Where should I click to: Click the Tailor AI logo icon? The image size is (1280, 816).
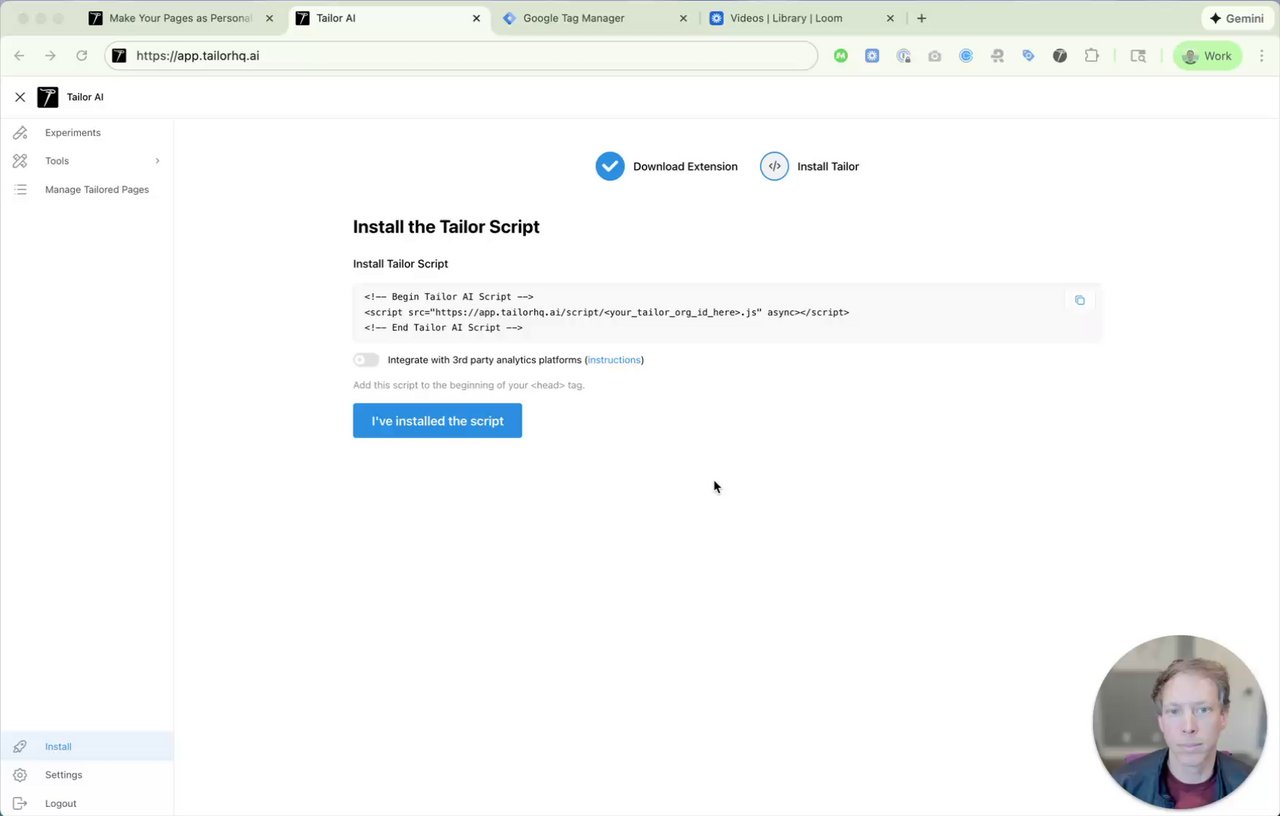click(48, 97)
